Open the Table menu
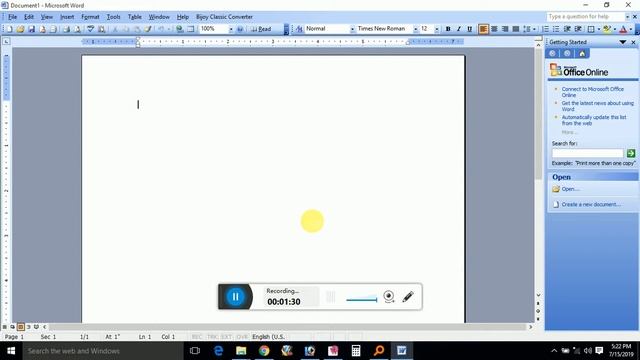 [135, 17]
